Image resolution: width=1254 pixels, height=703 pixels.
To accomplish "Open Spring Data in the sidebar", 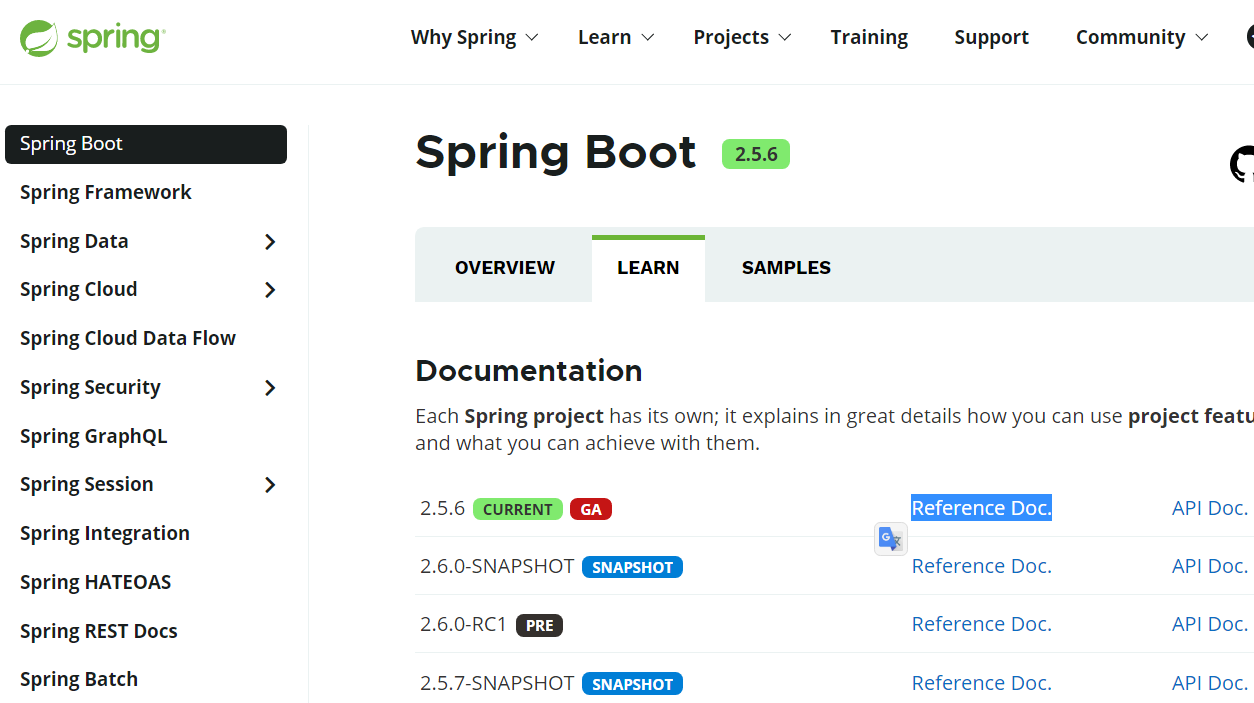I will coord(74,241).
